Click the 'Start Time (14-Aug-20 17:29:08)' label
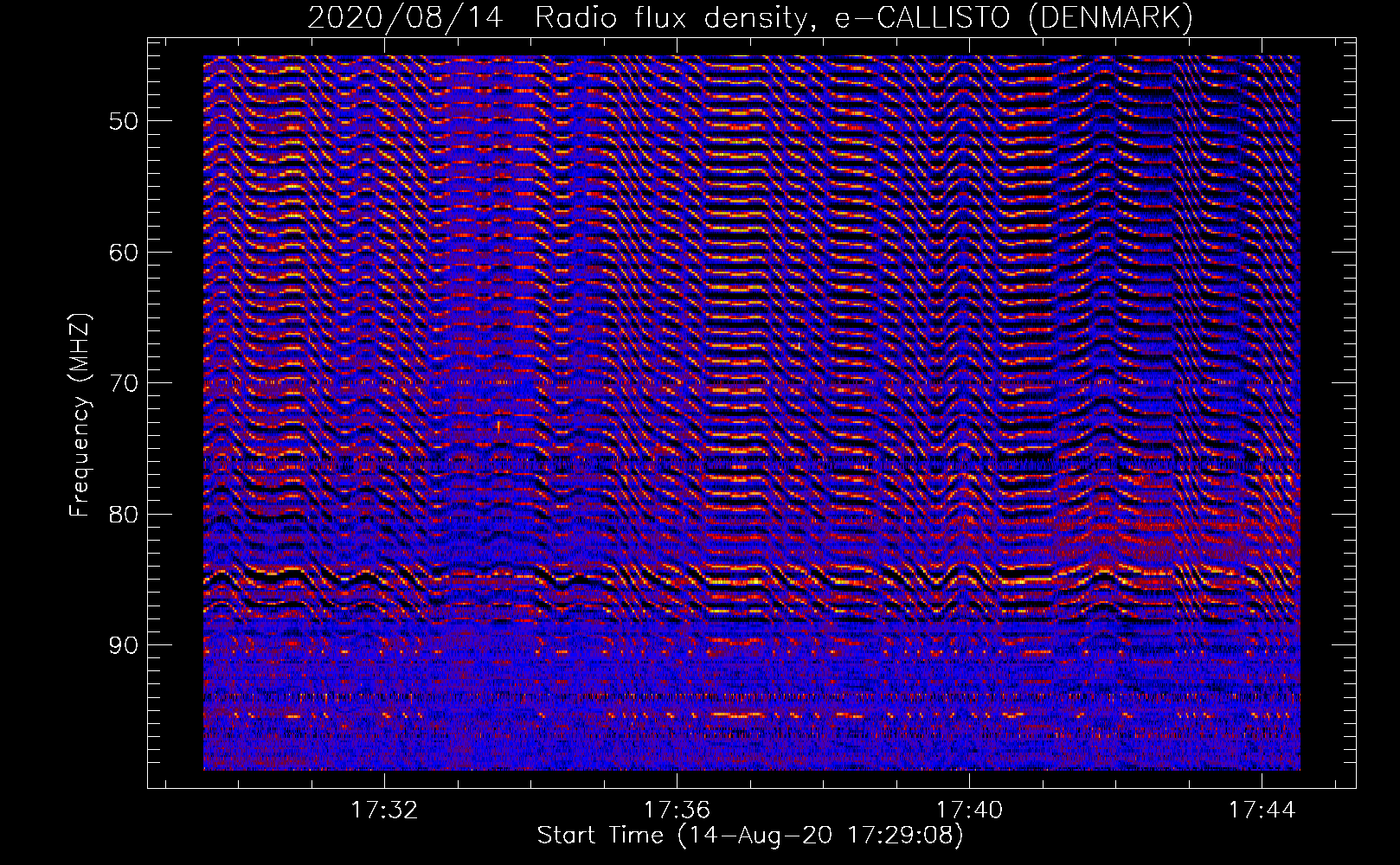 750,836
